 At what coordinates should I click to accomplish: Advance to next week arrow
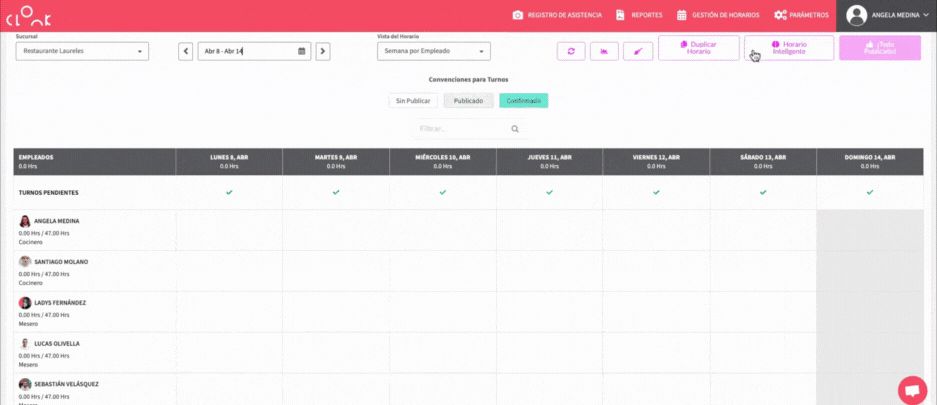coord(323,51)
